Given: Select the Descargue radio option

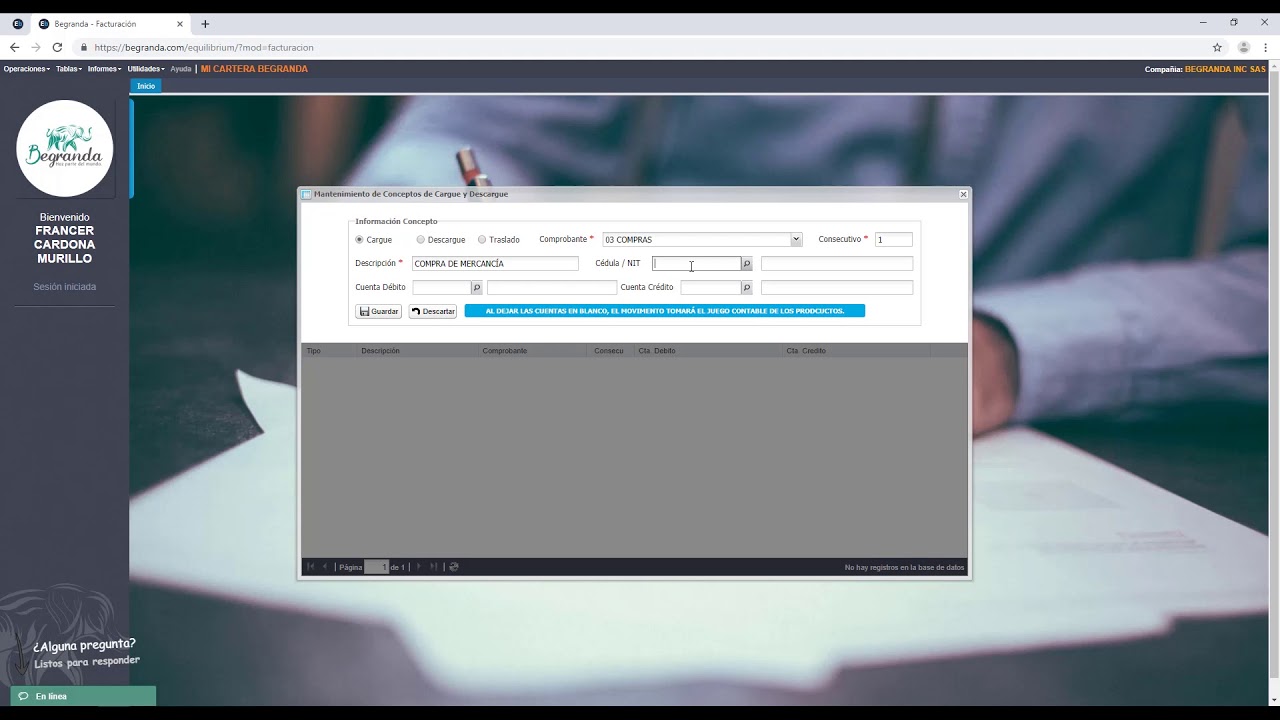Looking at the screenshot, I should (x=421, y=240).
